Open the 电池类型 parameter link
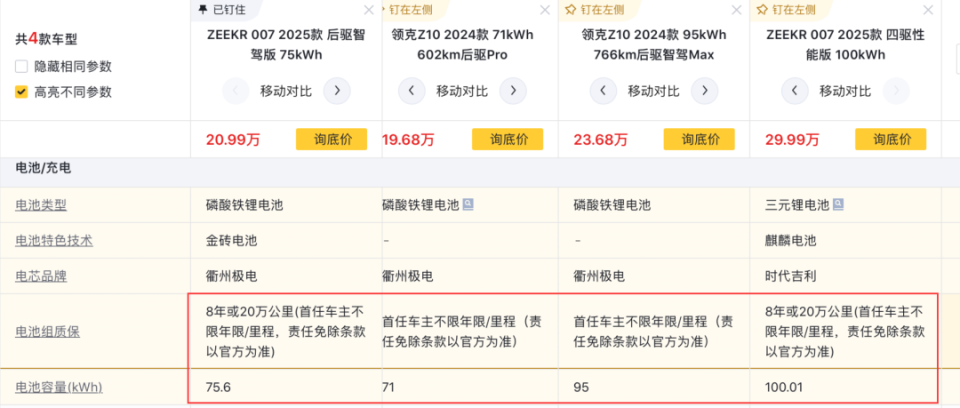This screenshot has height=408, width=960. pyautogui.click(x=41, y=205)
